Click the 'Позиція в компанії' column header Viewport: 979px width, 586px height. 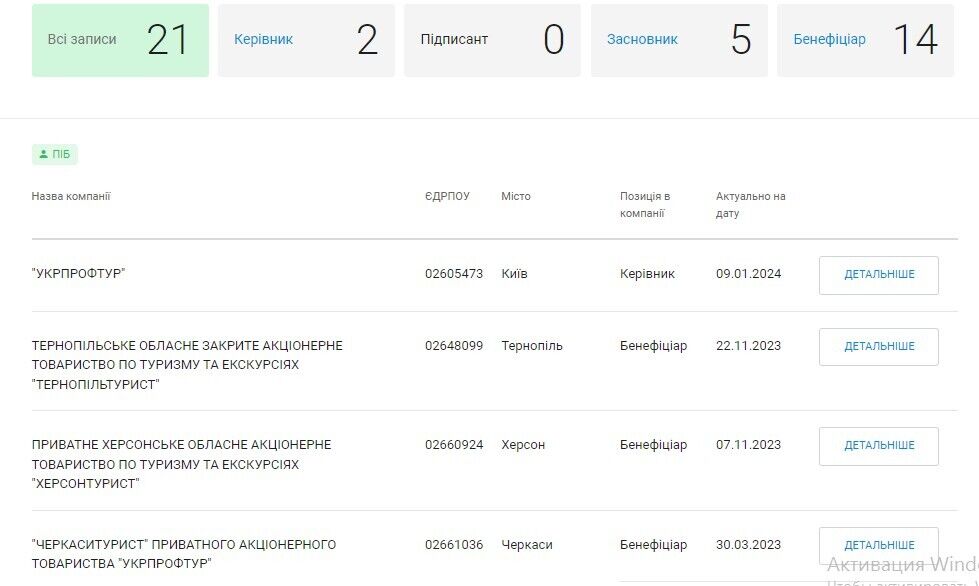coord(645,205)
